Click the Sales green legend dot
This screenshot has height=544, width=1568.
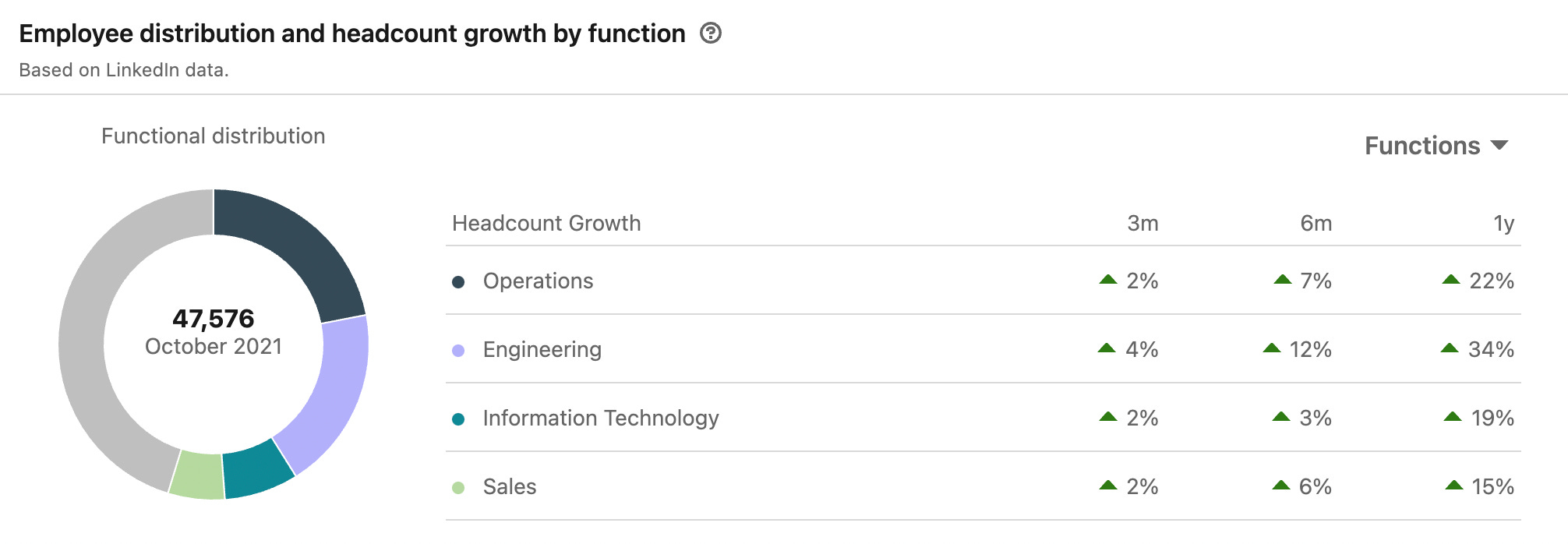(x=458, y=488)
